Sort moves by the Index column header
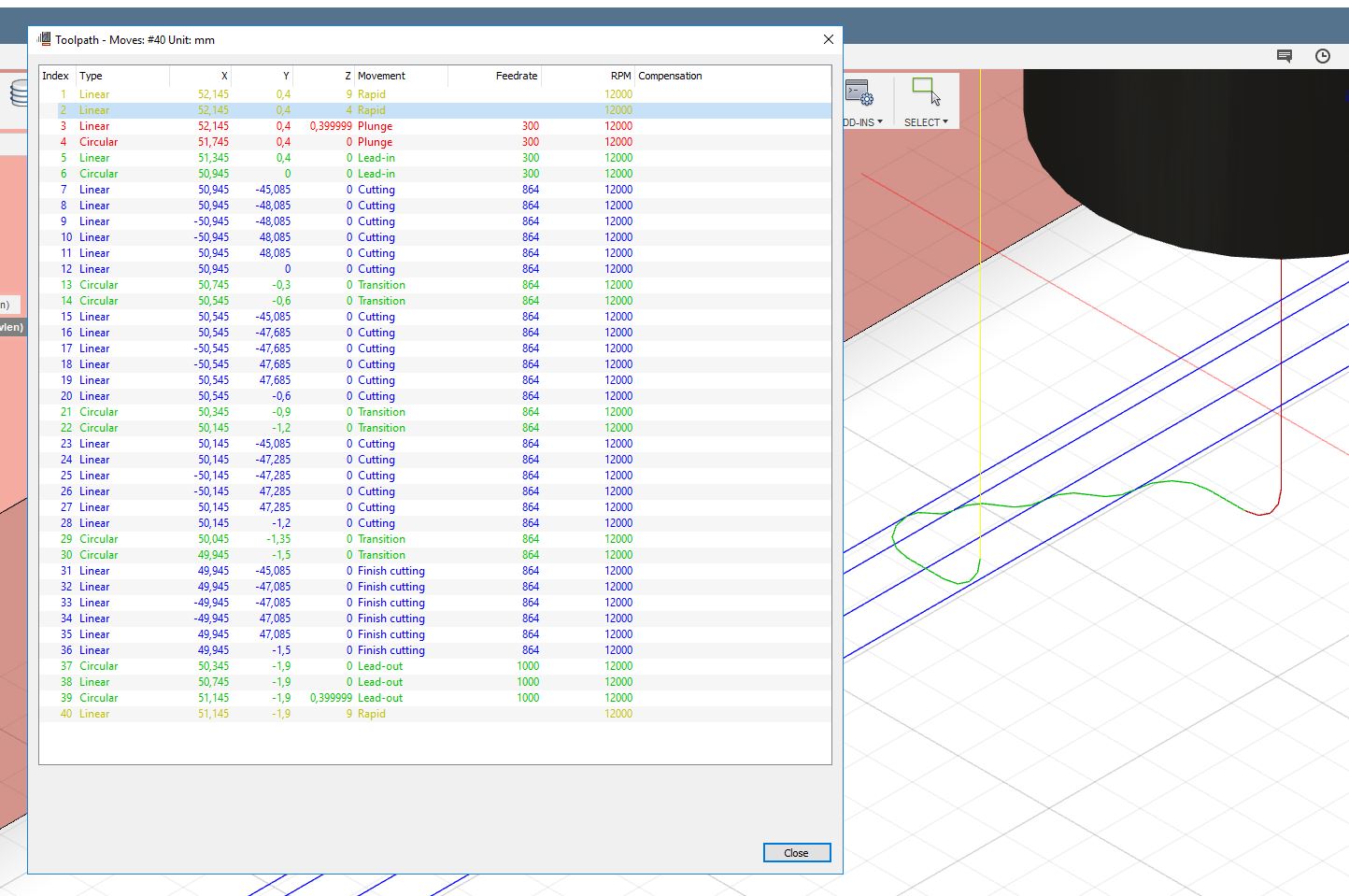1349x896 pixels. 55,76
